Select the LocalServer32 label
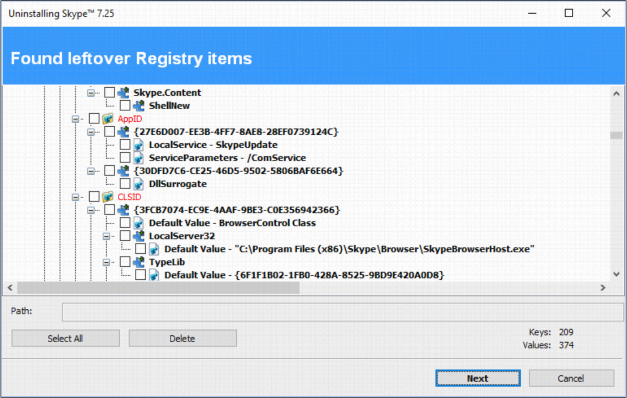The height and width of the screenshot is (398, 627). 182,236
